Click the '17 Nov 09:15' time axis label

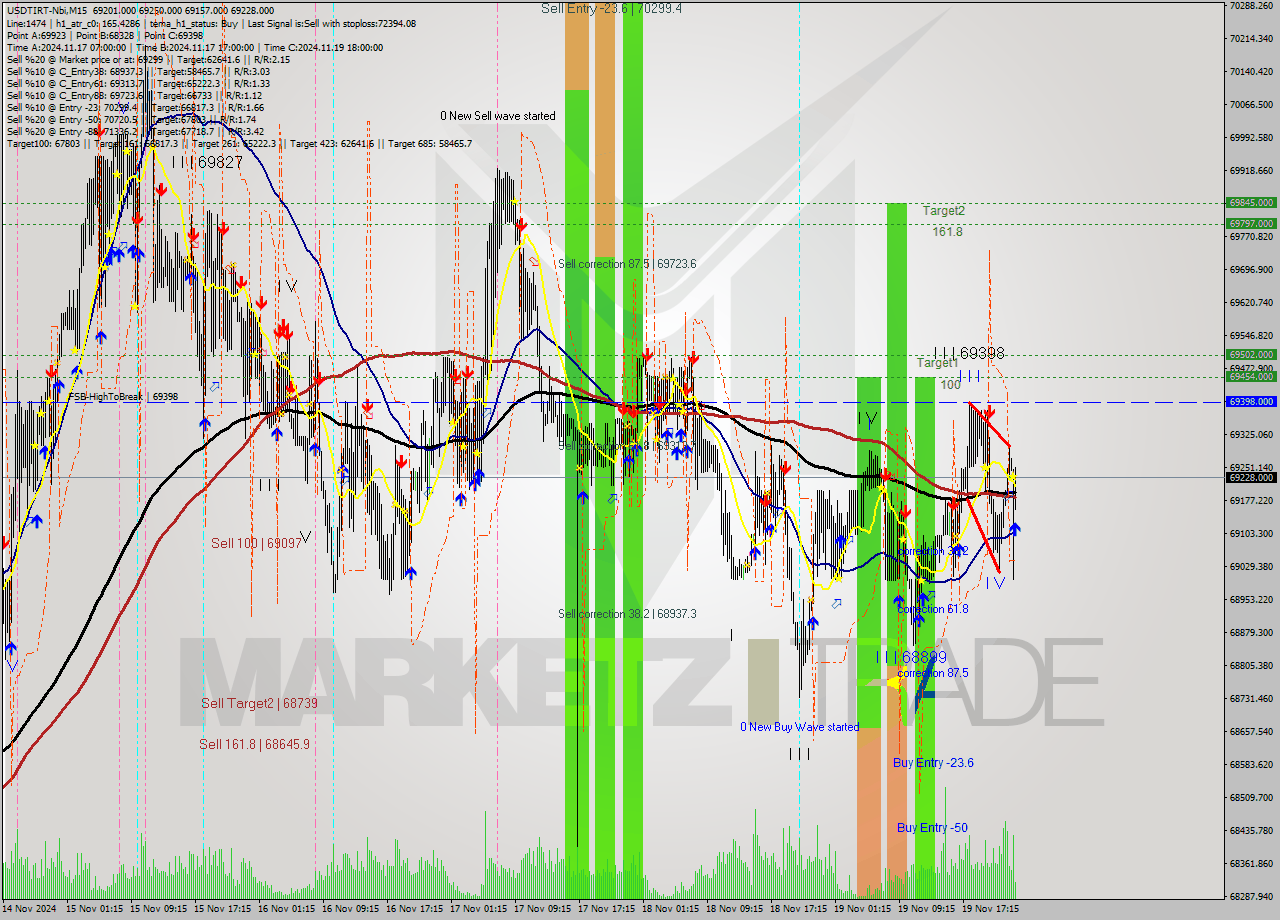[545, 909]
